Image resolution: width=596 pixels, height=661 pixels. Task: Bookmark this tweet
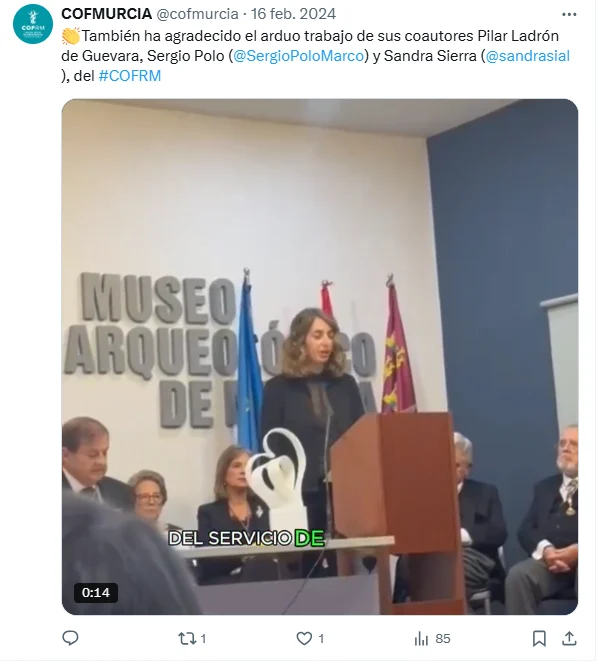pos(539,638)
